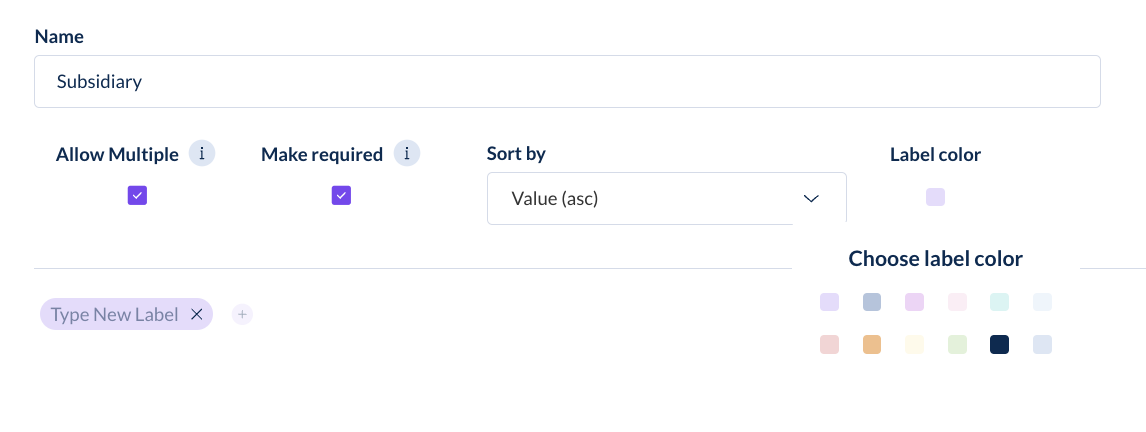Viewport: 1146px width, 432px height.
Task: Click the Name field containing Subsidiary
Action: (567, 81)
